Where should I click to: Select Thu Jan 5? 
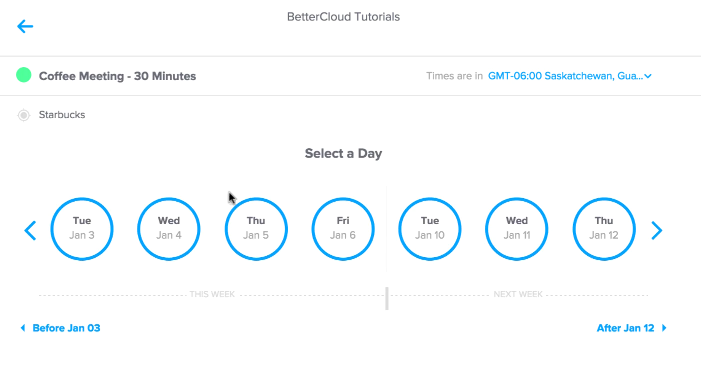point(256,229)
